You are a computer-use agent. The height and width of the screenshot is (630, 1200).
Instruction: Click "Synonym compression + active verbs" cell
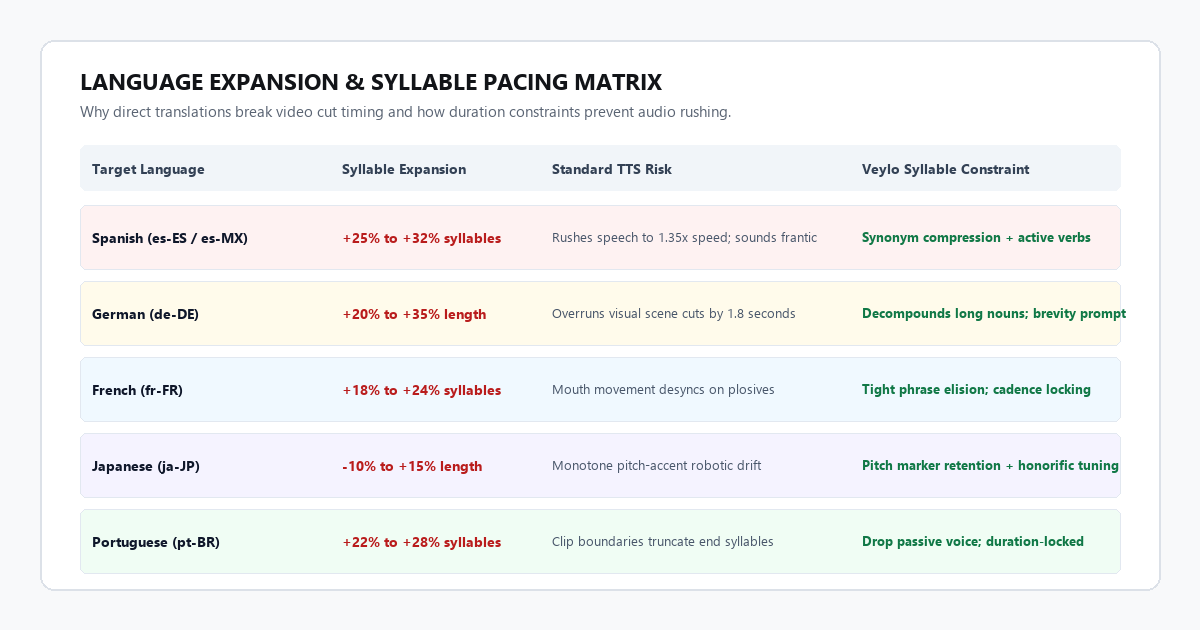point(976,238)
